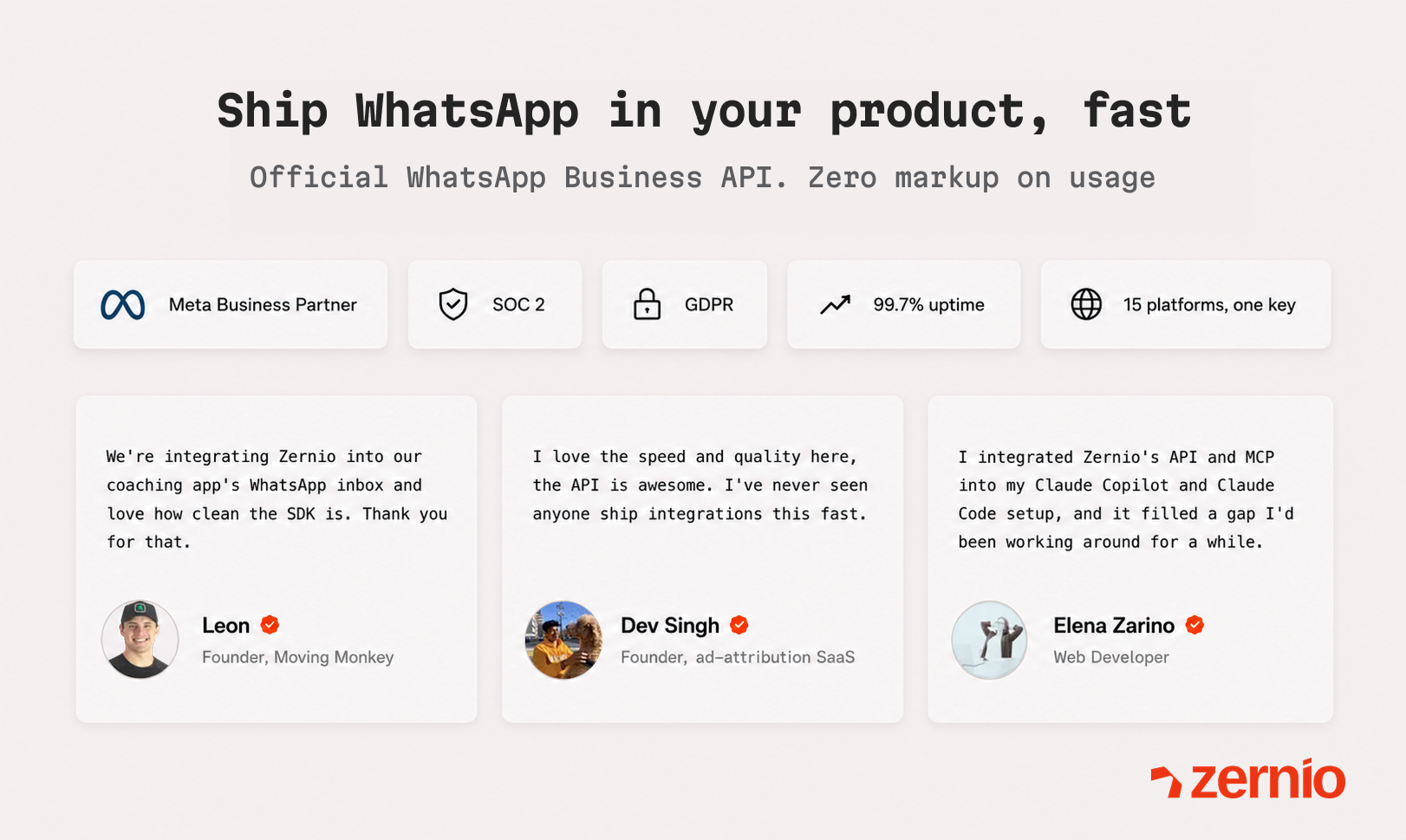The height and width of the screenshot is (840, 1406).
Task: Click the "15 platforms, one key" text
Action: coord(1209,305)
